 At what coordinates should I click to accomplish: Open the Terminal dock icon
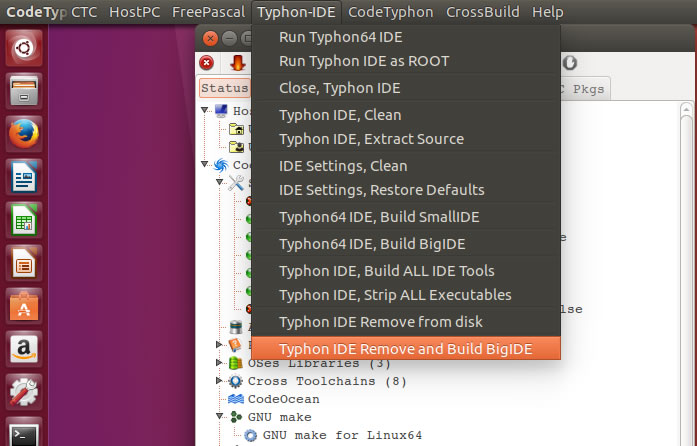tap(24, 432)
